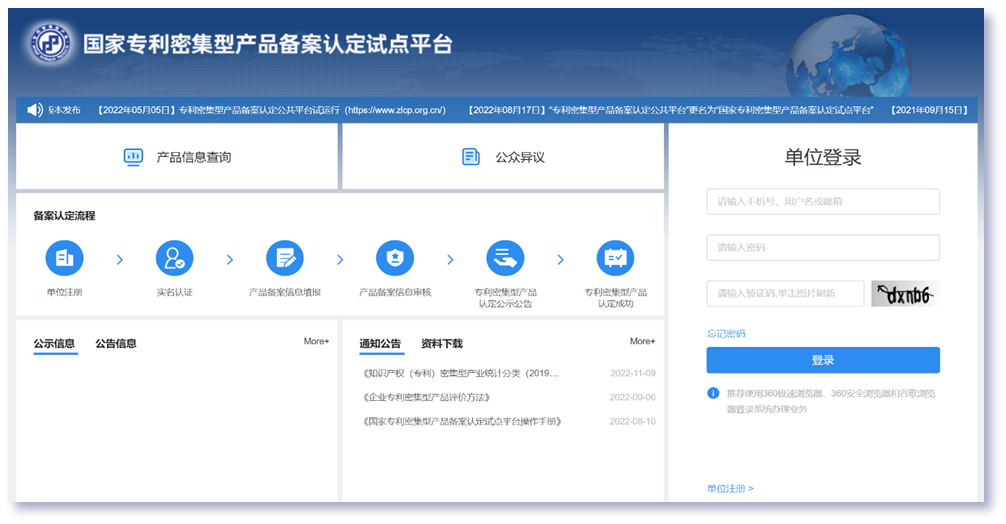Open the 企业专利密集型产品评价方法 notice
The width and height of the screenshot is (1006, 524).
pyautogui.click(x=428, y=397)
